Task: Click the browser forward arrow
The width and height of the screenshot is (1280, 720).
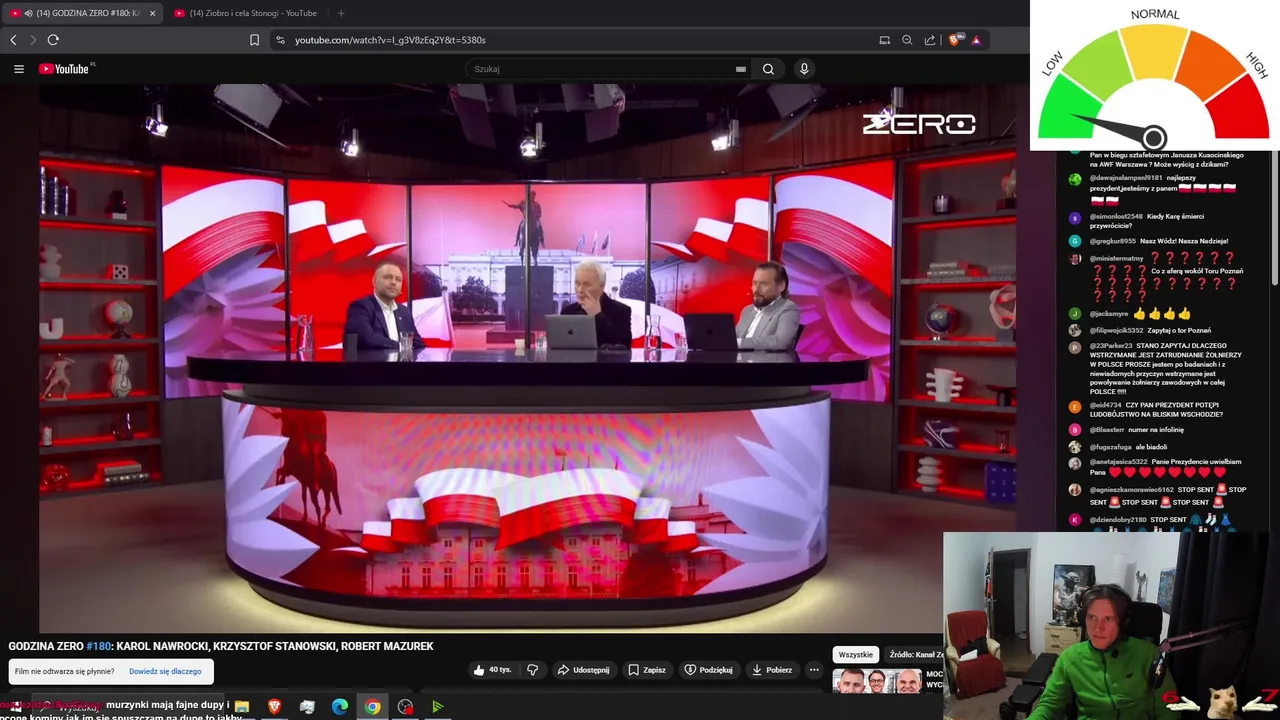Action: (33, 40)
